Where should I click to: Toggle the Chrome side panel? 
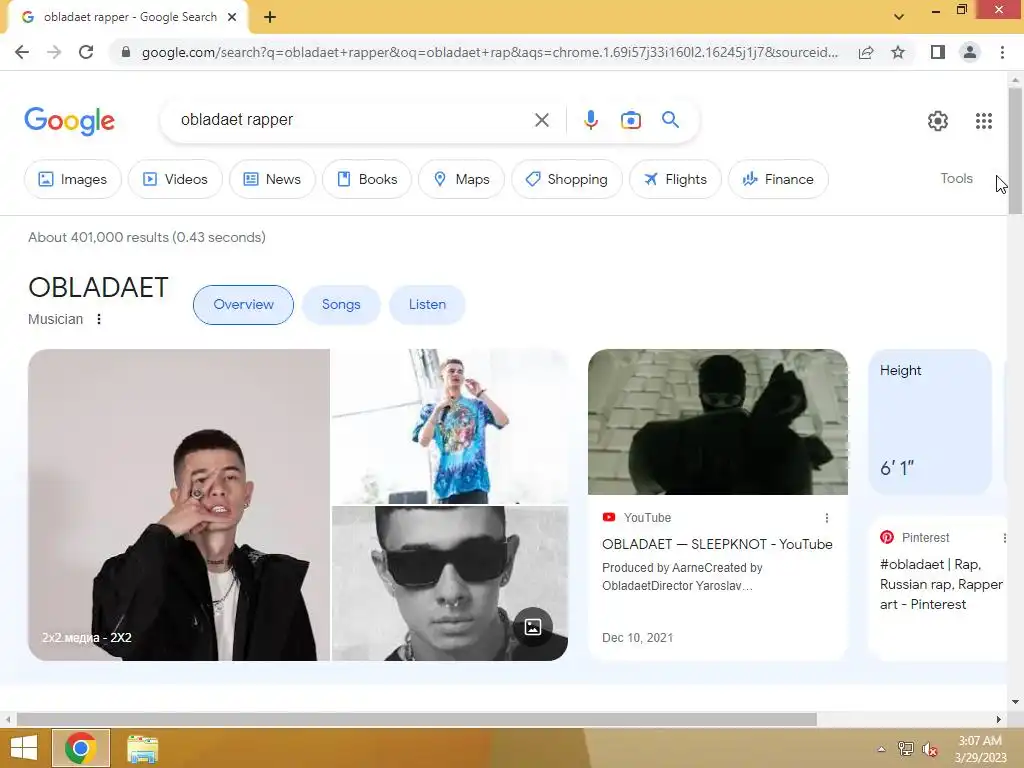[x=938, y=52]
